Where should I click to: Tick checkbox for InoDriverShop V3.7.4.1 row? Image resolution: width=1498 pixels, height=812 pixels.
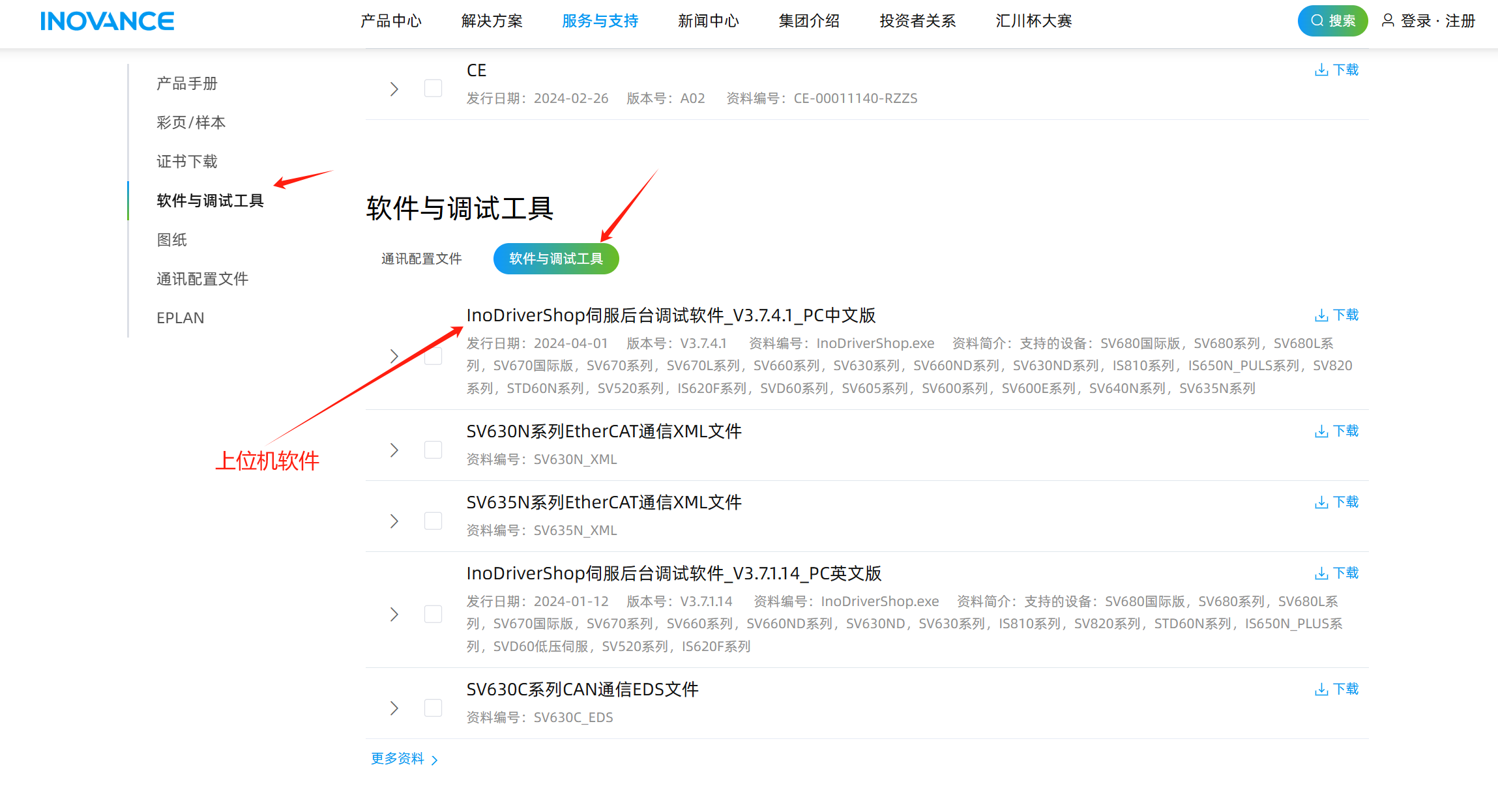(433, 356)
